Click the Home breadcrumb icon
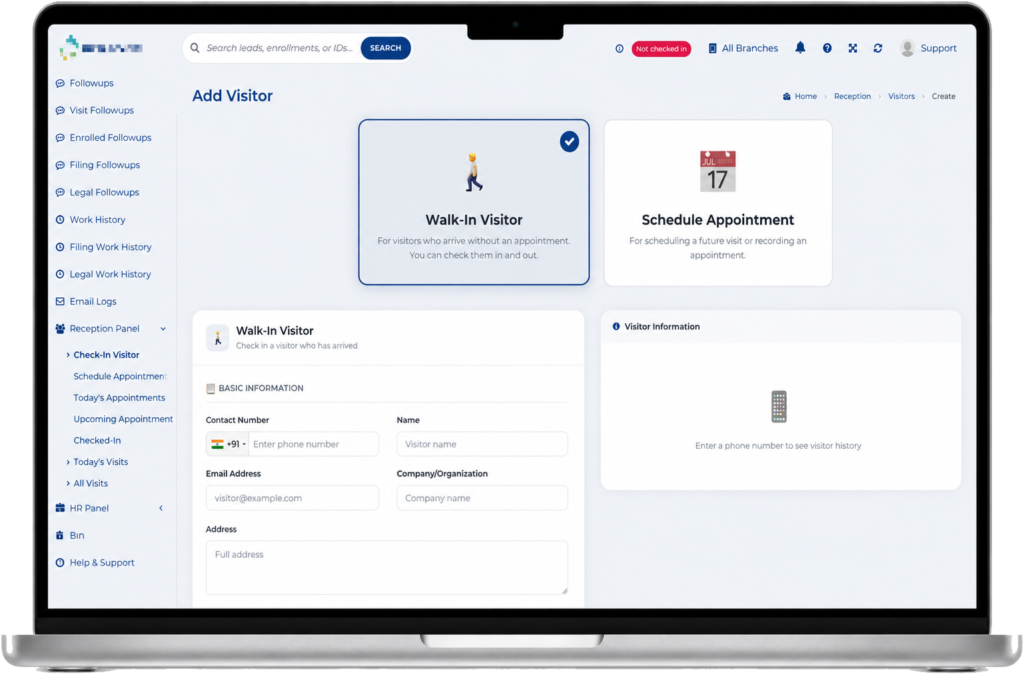Viewport: 1024px width, 682px height. tap(786, 96)
